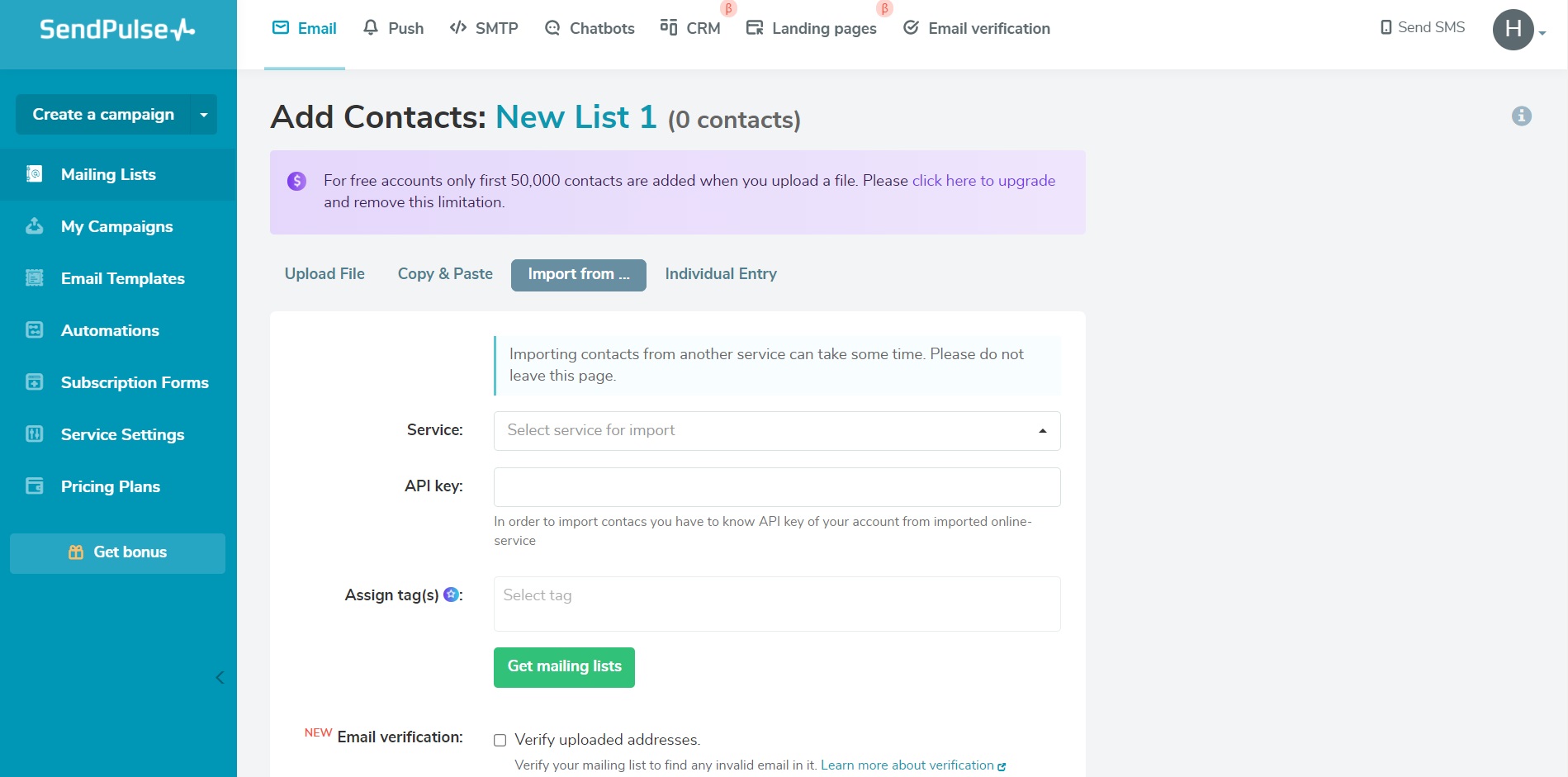This screenshot has height=777, width=1568.
Task: Click the Assign tag(s) premium badge icon
Action: tap(451, 595)
